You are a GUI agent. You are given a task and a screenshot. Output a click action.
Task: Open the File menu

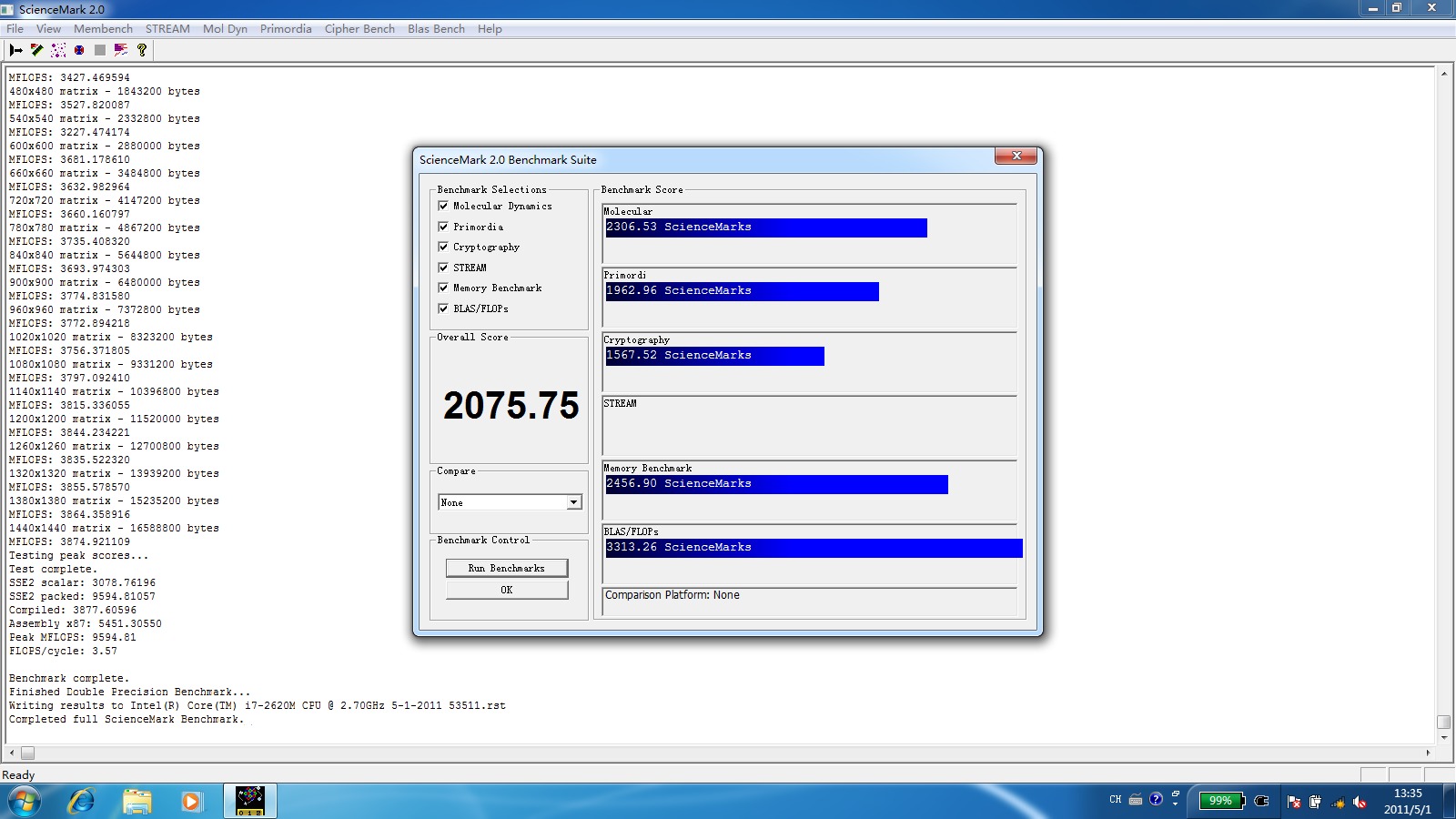click(x=15, y=28)
